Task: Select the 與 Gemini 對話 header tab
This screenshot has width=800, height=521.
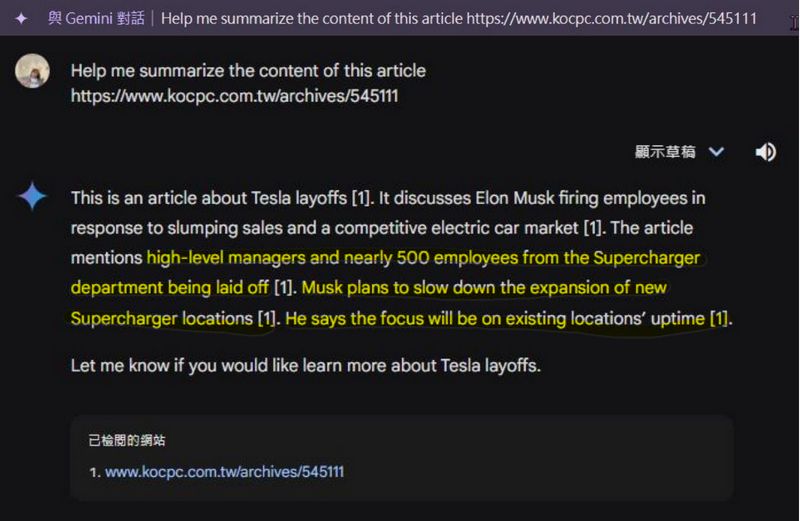Action: 96,18
